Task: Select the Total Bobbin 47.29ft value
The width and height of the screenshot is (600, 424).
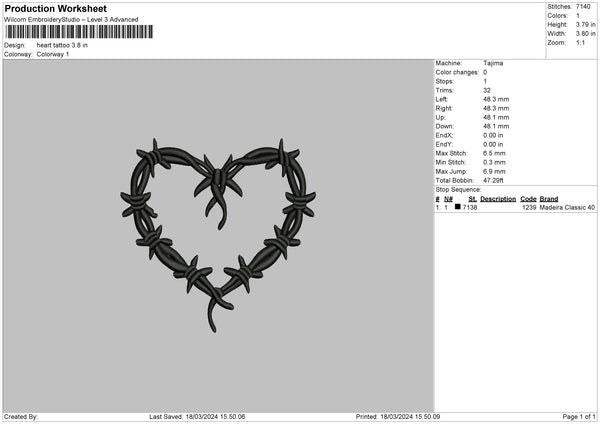Action: pos(494,180)
